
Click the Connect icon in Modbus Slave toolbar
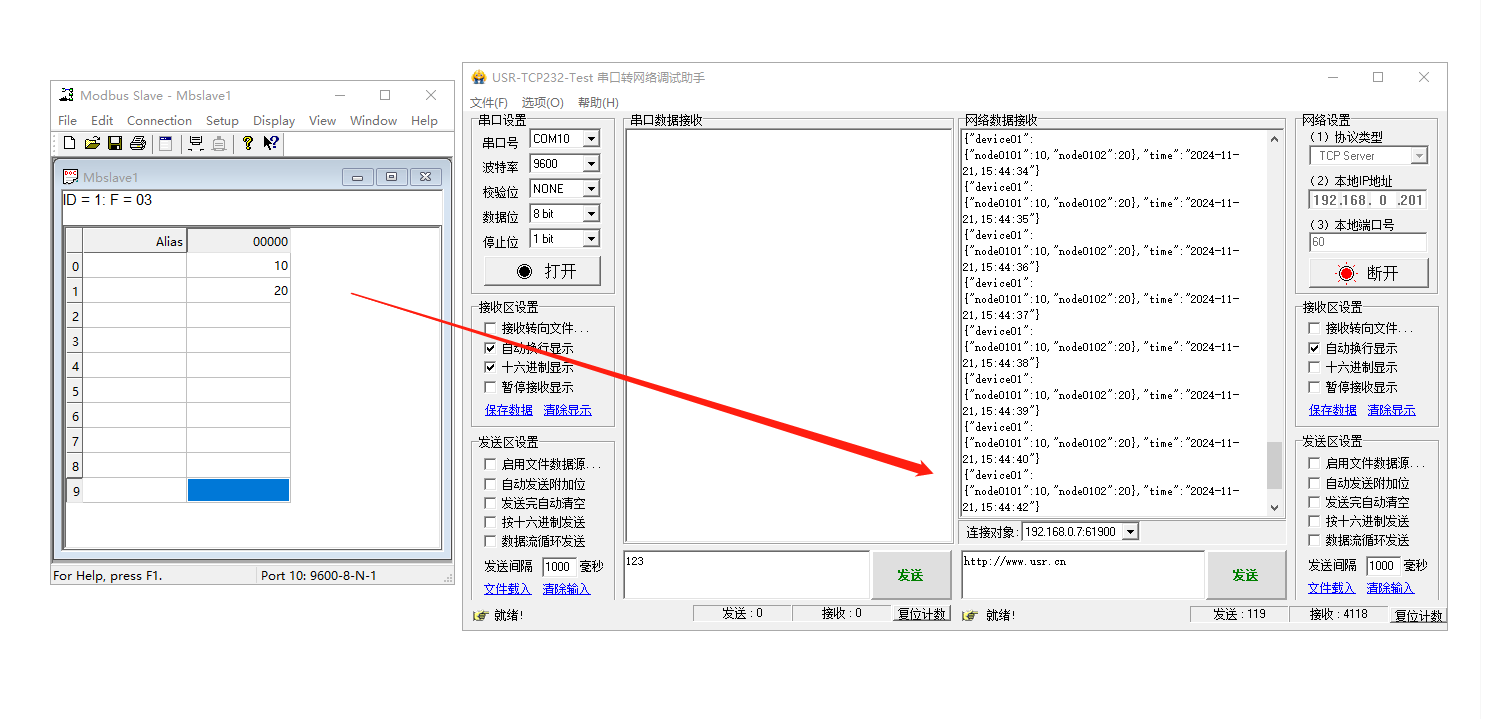[196, 144]
